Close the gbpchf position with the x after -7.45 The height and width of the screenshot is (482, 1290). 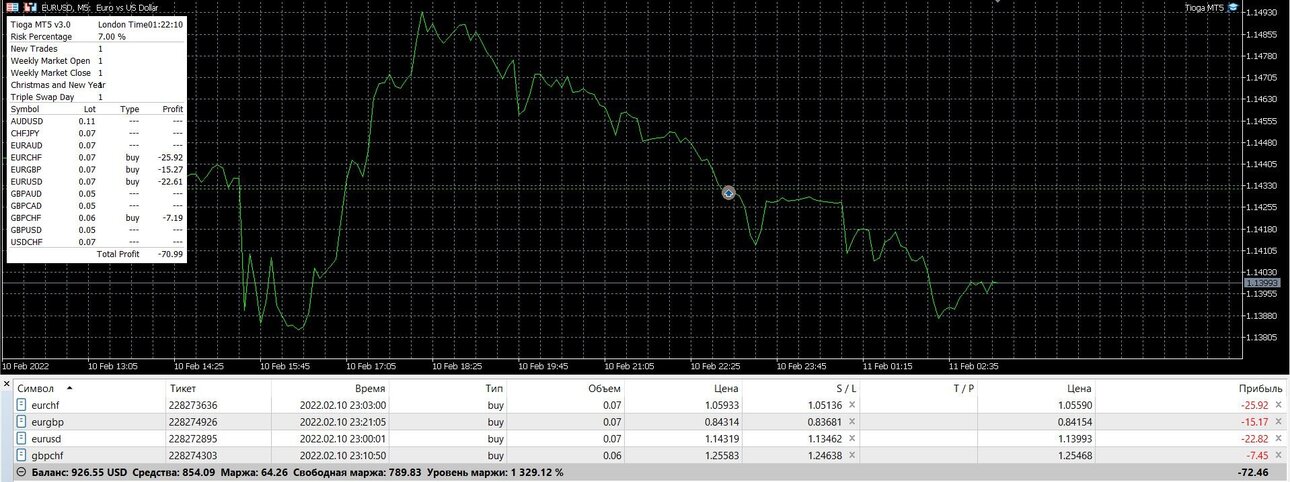click(x=1279, y=455)
